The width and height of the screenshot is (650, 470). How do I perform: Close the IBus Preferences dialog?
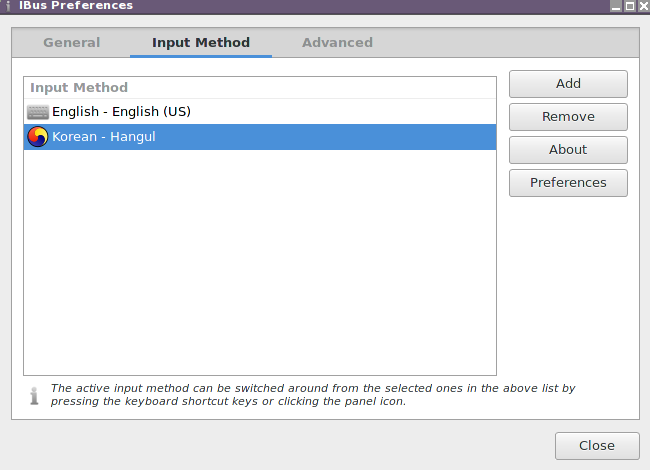tap(597, 446)
